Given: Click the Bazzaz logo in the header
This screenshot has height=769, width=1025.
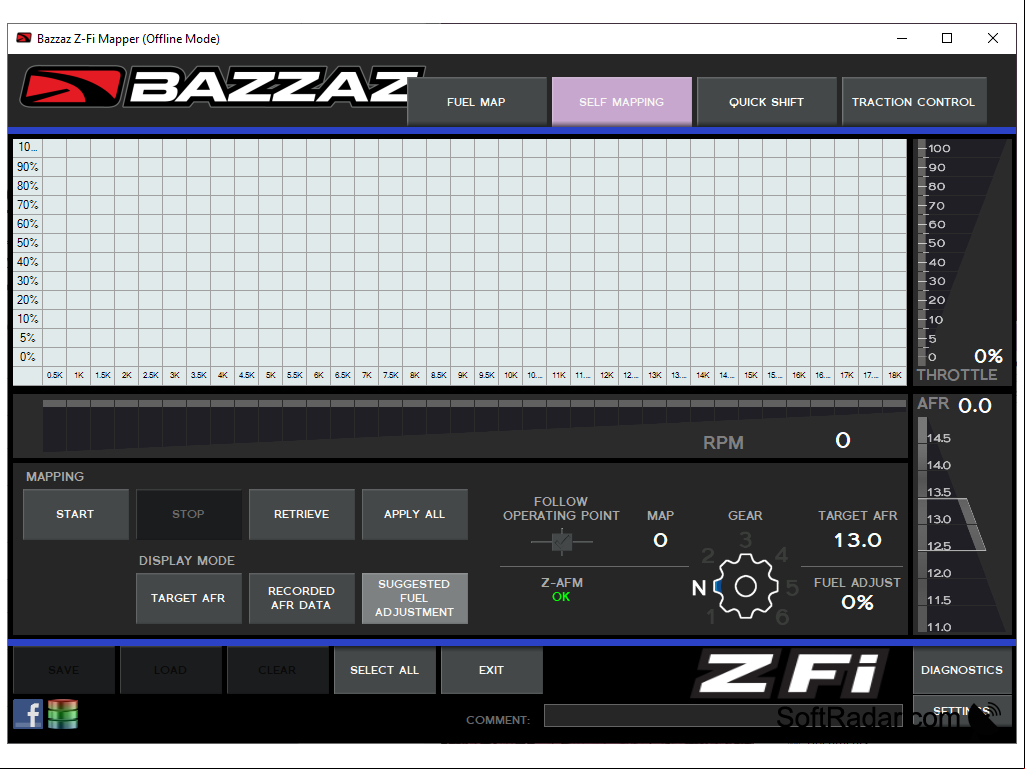Looking at the screenshot, I should 222,87.
